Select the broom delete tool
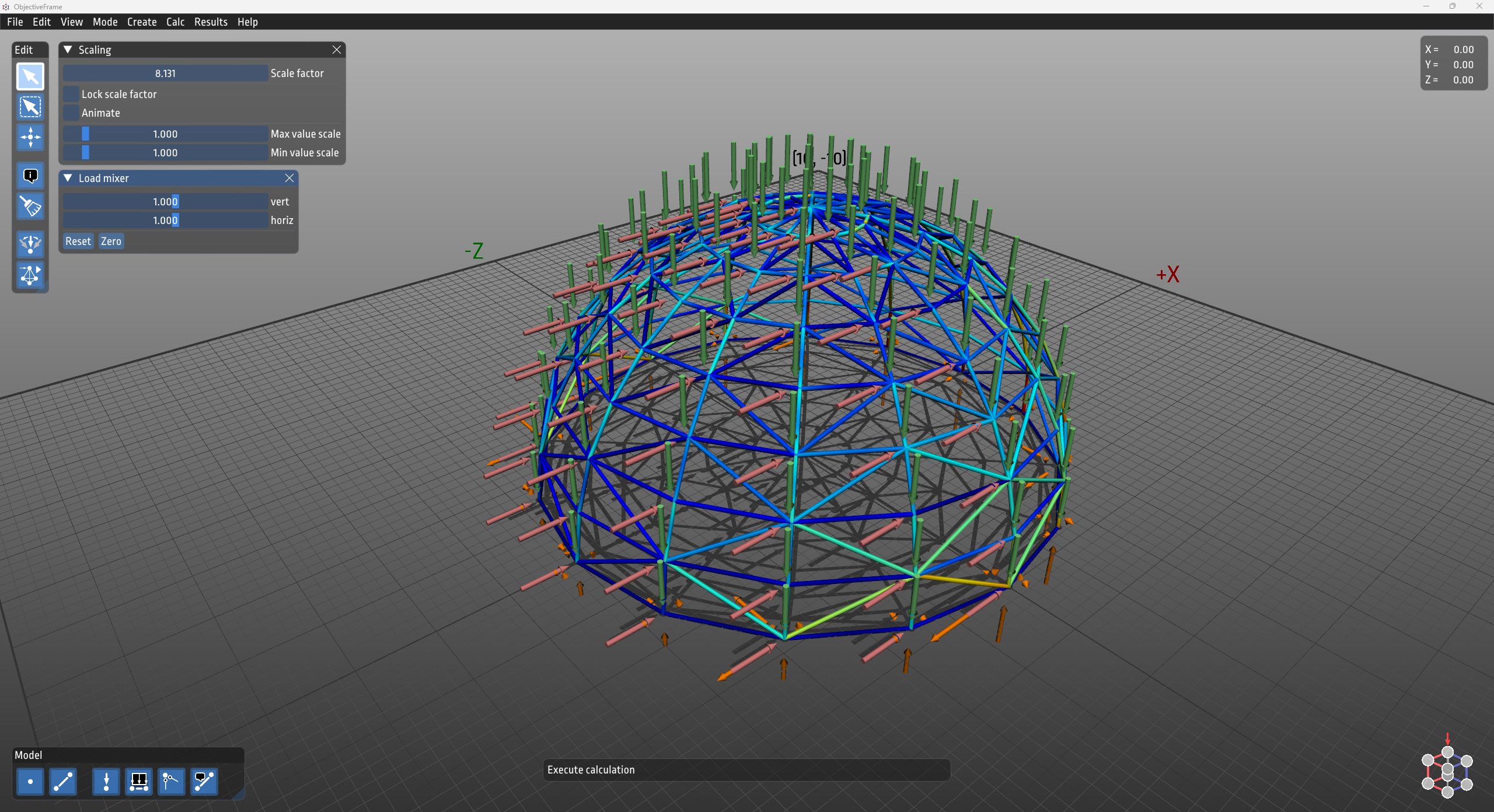This screenshot has height=812, width=1494. [x=30, y=206]
